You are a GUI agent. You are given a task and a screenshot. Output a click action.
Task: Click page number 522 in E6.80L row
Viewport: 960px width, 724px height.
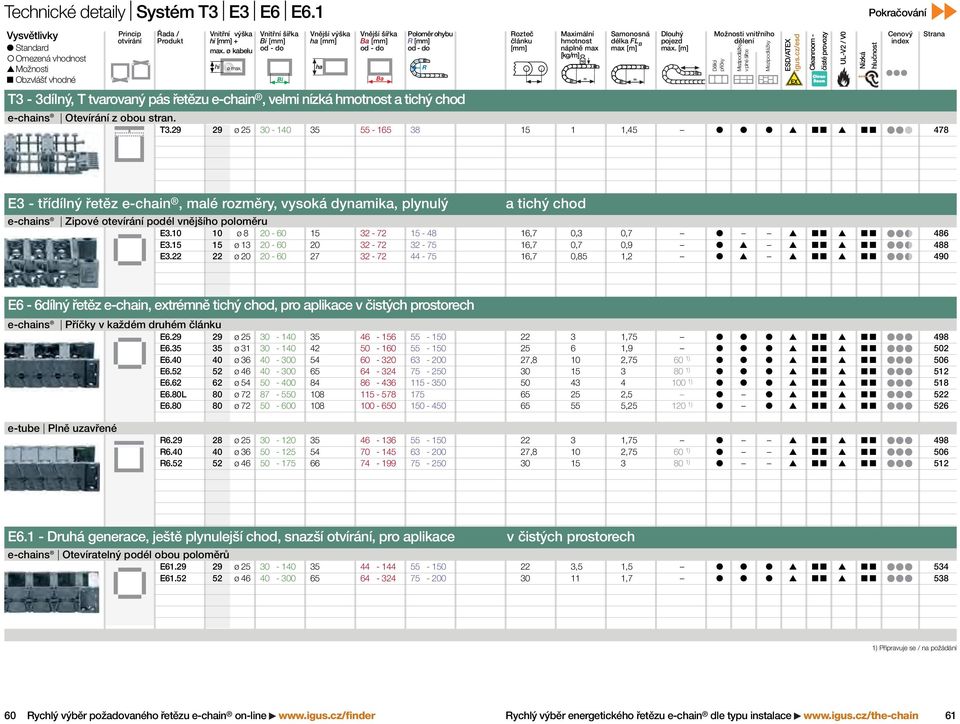pos(941,394)
